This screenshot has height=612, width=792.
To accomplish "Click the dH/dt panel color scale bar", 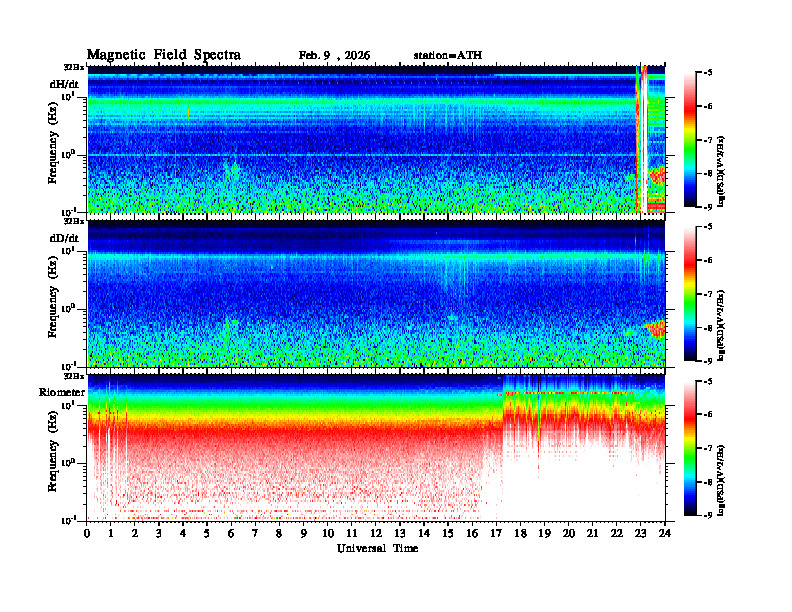I will (690, 140).
